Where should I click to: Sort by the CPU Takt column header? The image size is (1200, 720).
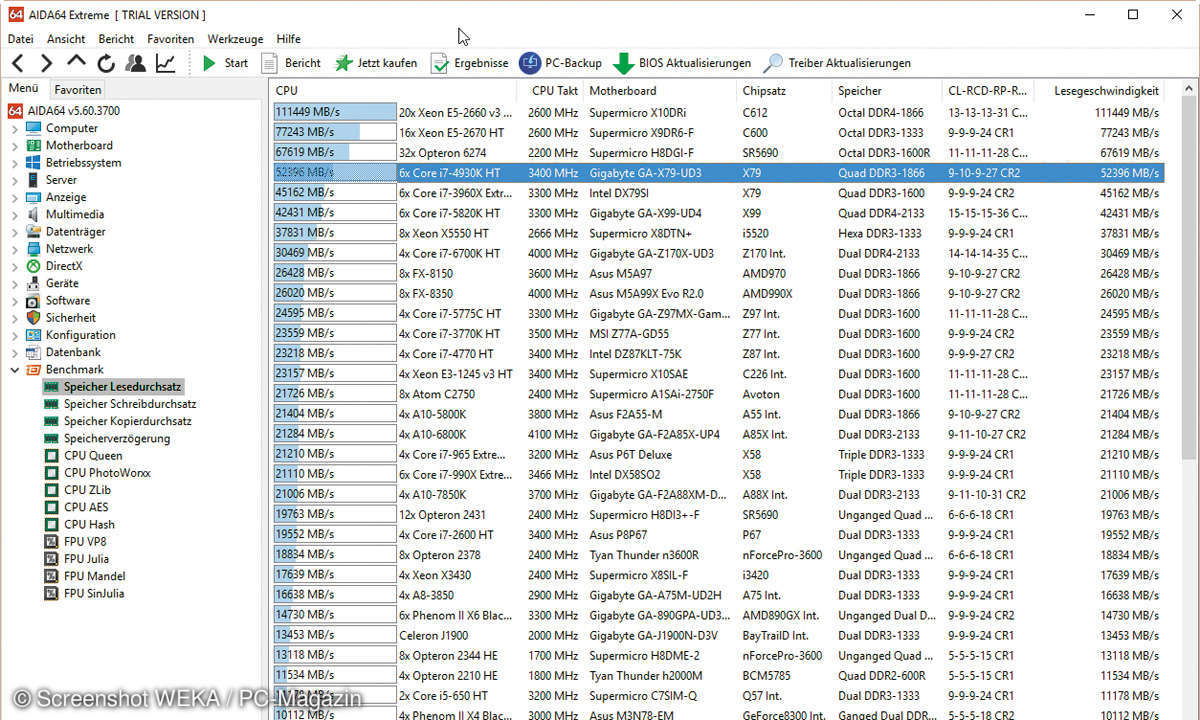point(554,91)
